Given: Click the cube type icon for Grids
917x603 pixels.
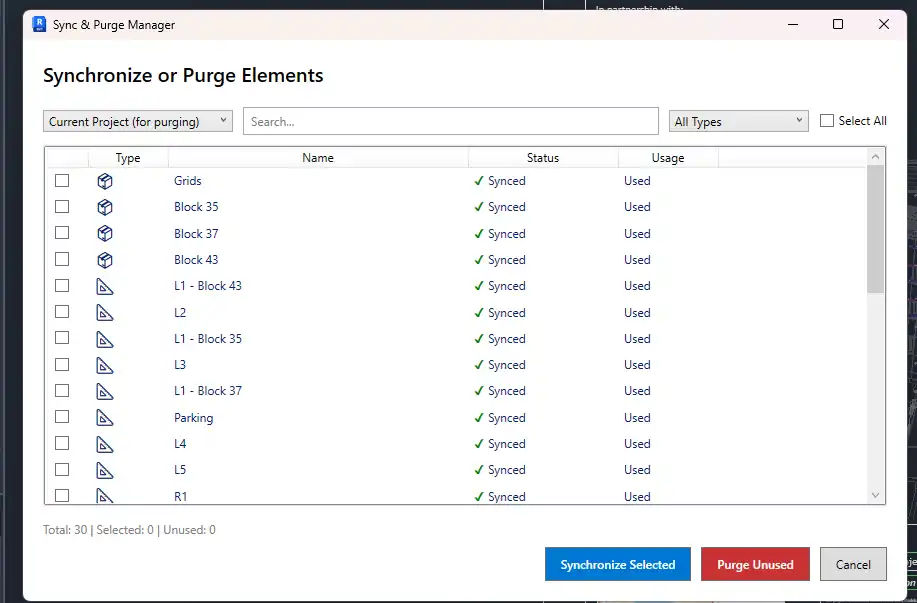Looking at the screenshot, I should 105,181.
